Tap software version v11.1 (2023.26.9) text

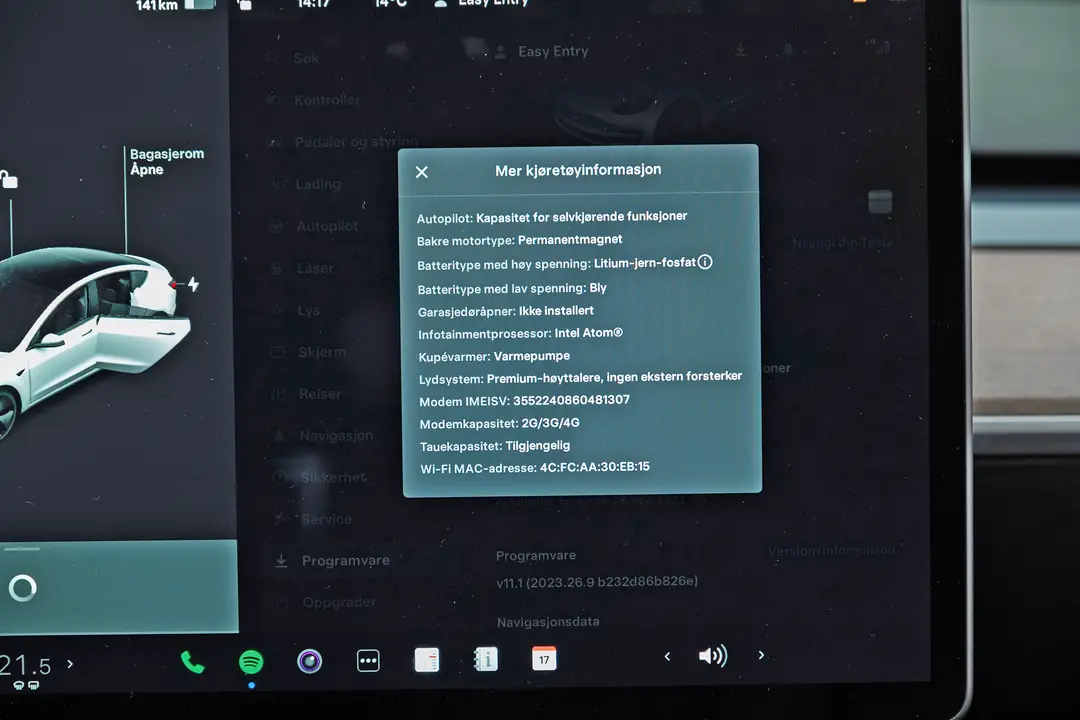pos(596,582)
